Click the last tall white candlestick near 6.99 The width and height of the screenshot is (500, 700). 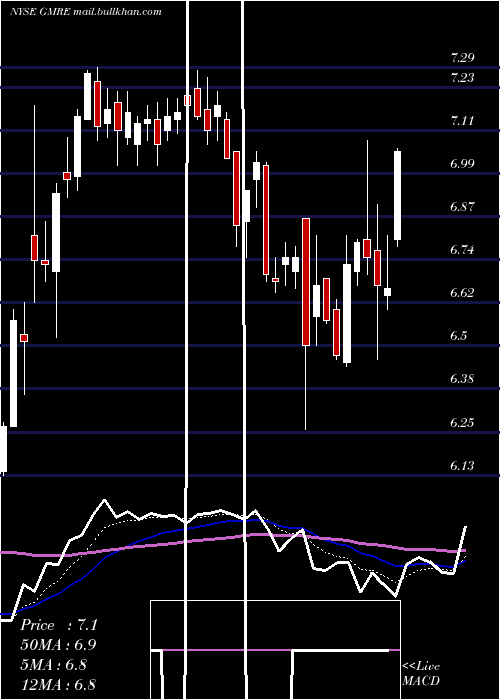tap(397, 196)
